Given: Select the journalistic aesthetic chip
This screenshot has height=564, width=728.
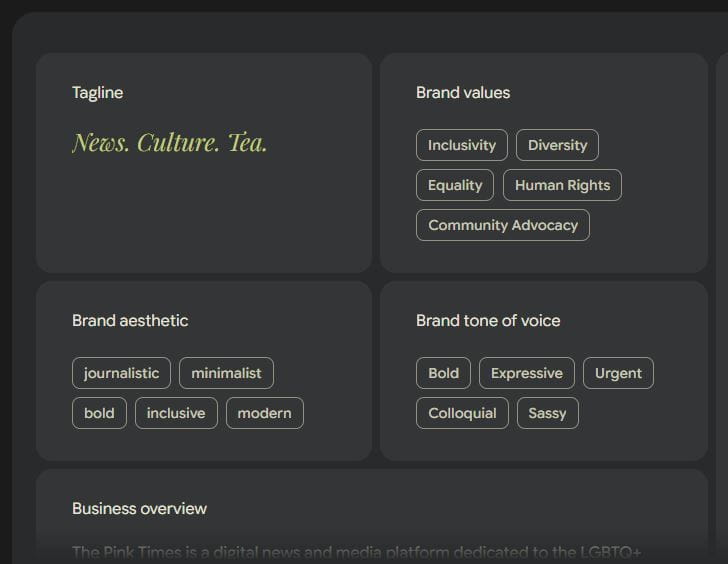Looking at the screenshot, I should (121, 373).
